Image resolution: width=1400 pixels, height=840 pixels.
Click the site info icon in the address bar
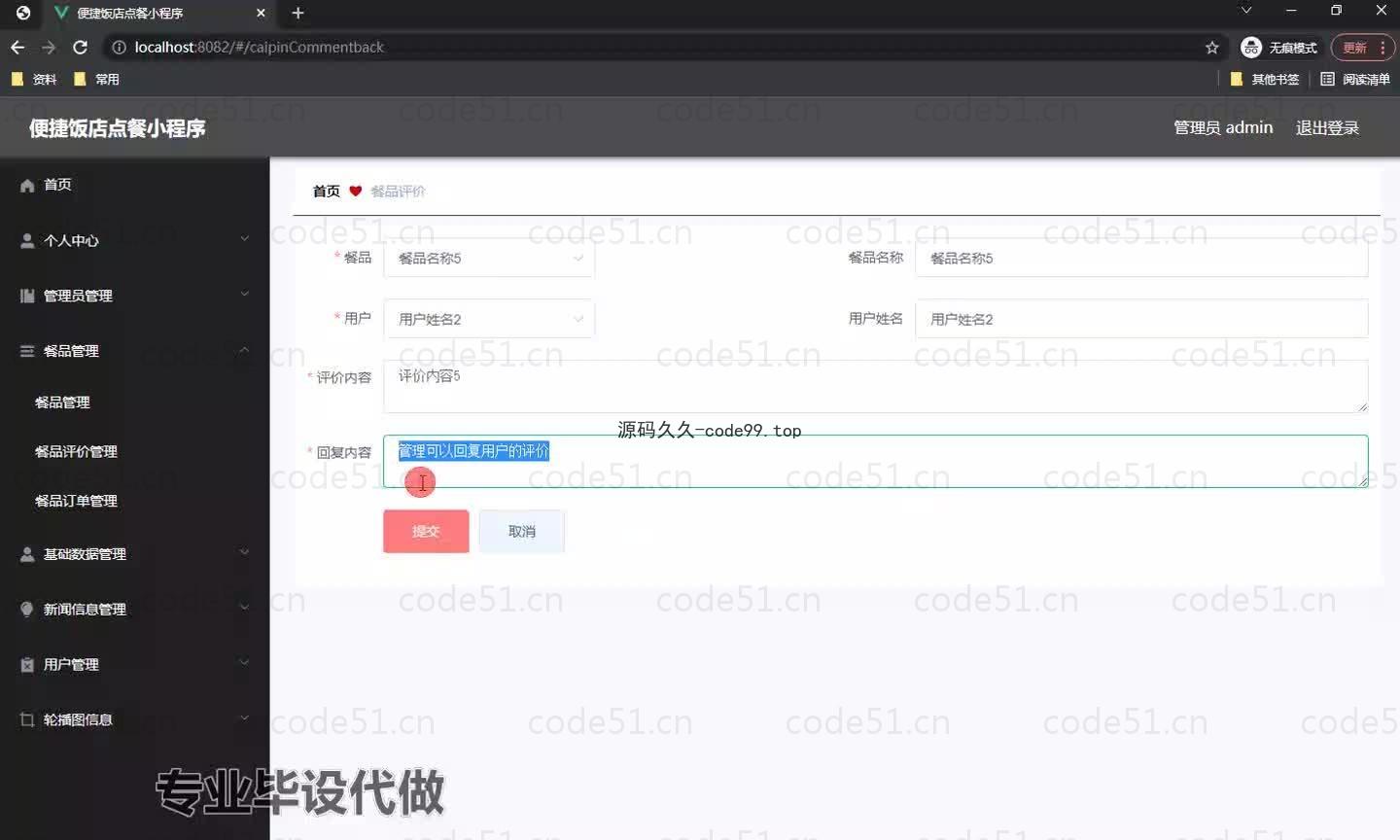(x=119, y=47)
